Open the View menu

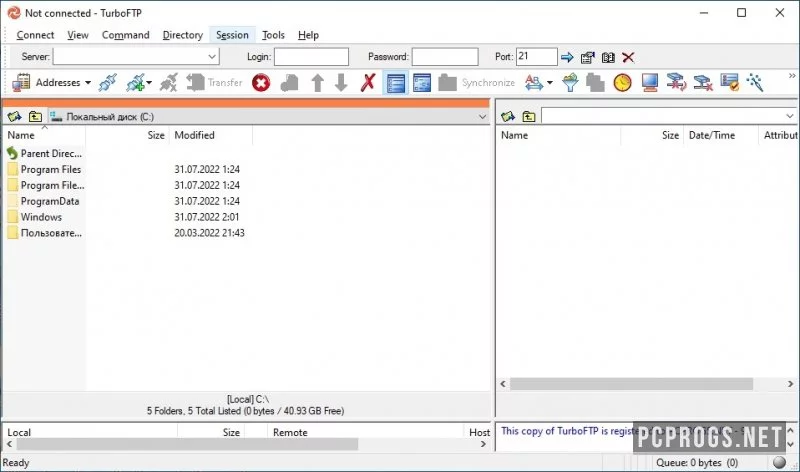point(78,35)
